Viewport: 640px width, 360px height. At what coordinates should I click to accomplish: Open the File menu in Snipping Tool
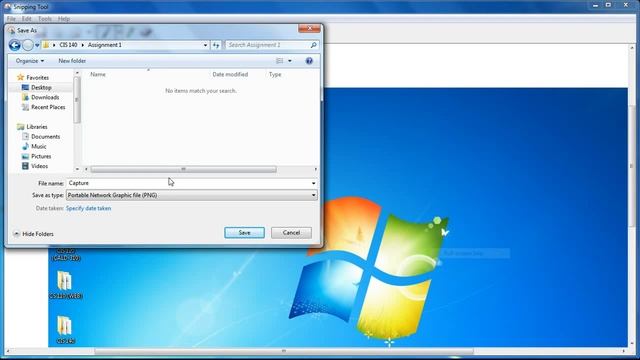[11, 19]
